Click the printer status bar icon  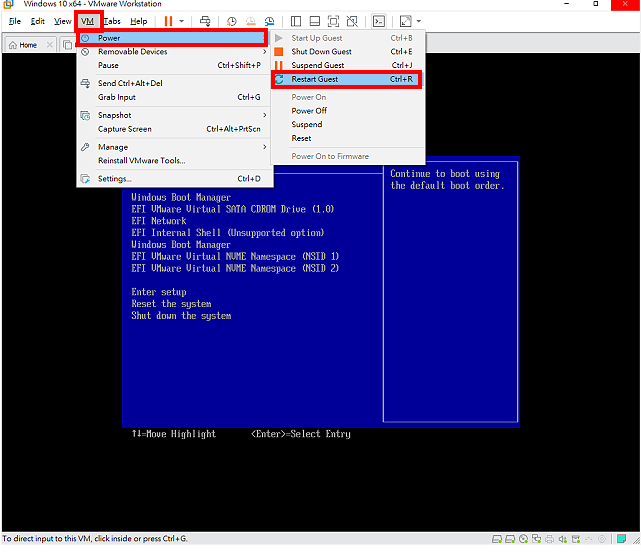click(x=550, y=539)
